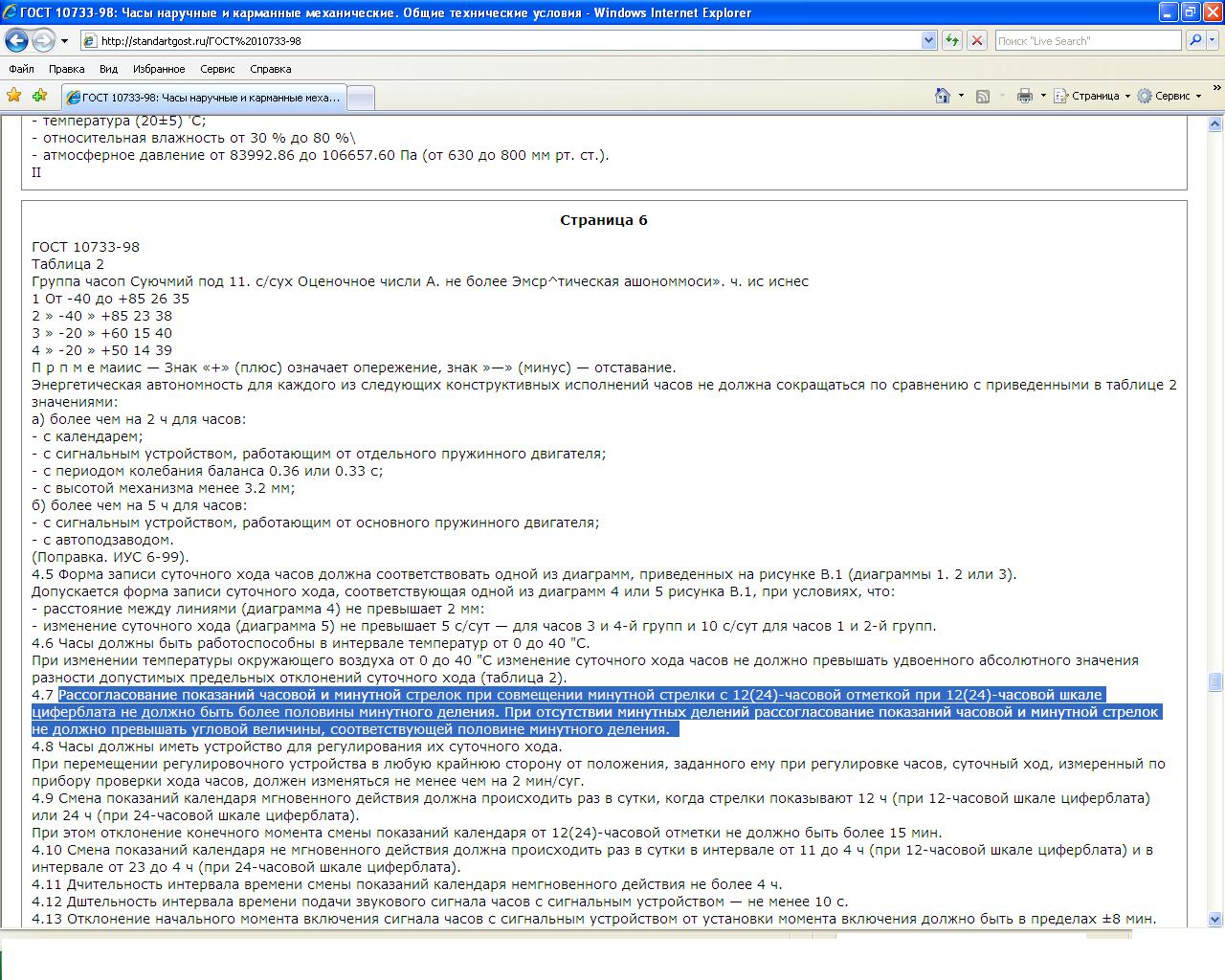1225x980 pixels.
Task: Select the ГОСТ 10733-98 browser tab
Action: coord(203,98)
